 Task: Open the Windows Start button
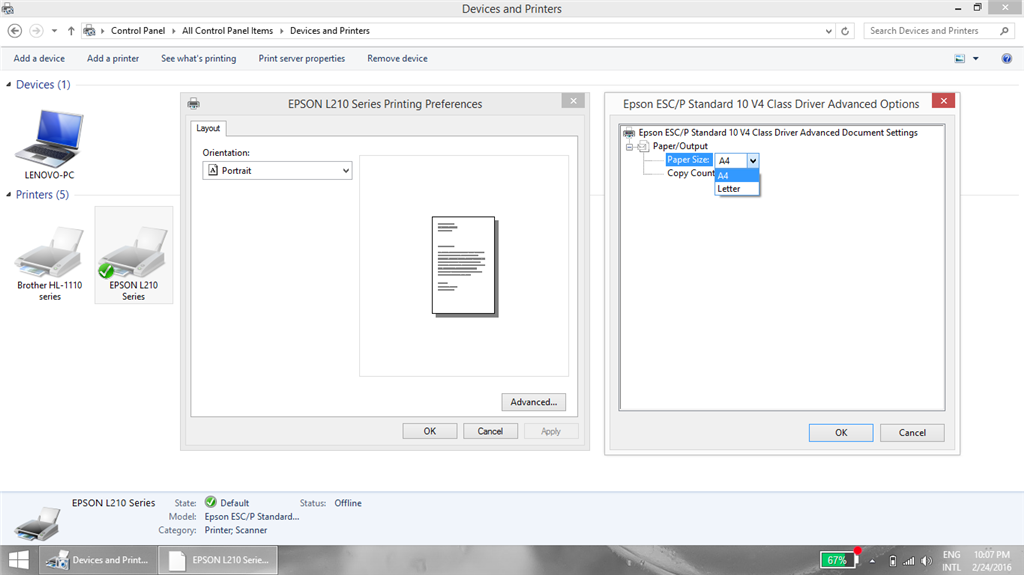pos(18,560)
